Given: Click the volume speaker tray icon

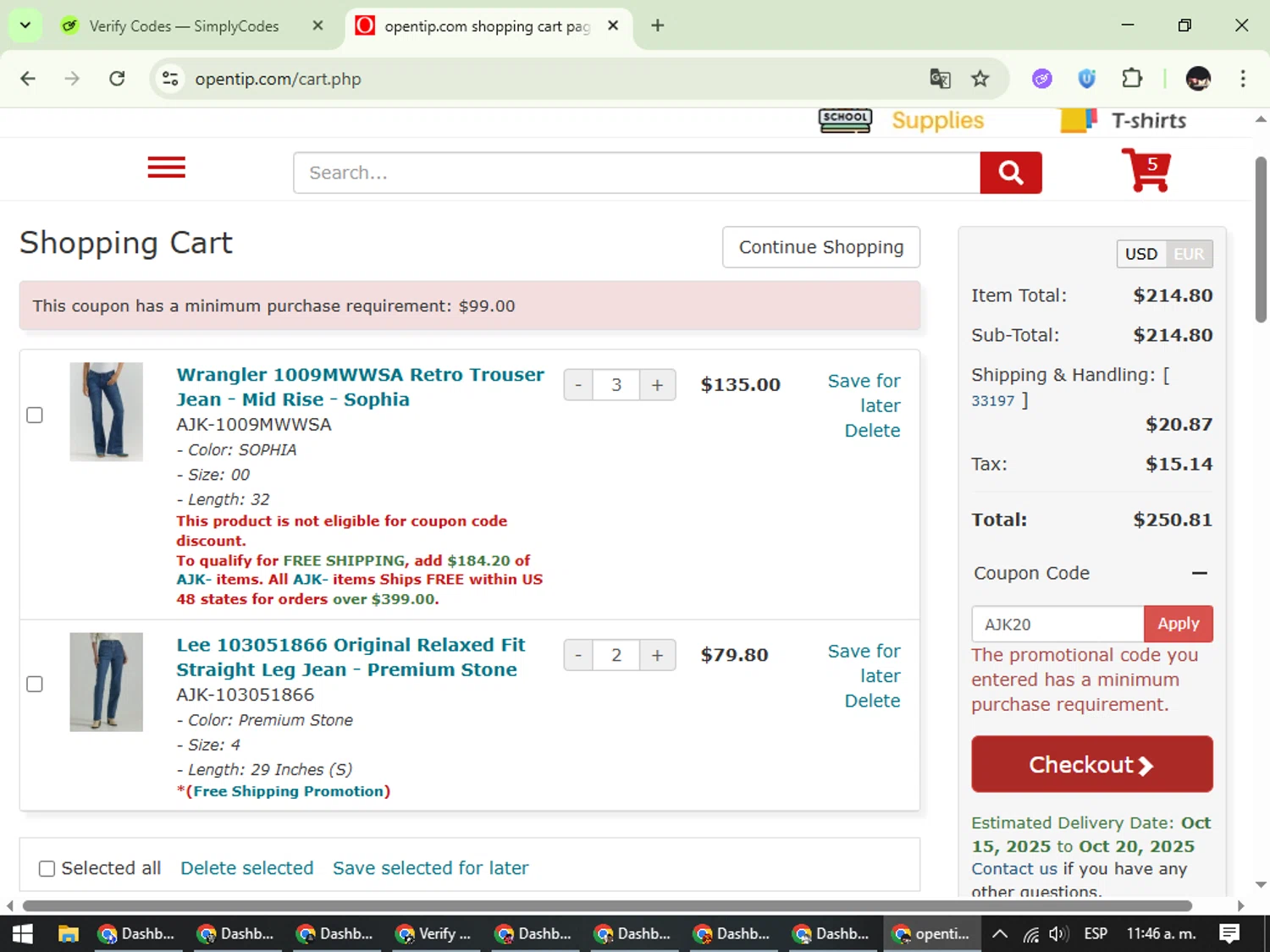Looking at the screenshot, I should click(1057, 934).
